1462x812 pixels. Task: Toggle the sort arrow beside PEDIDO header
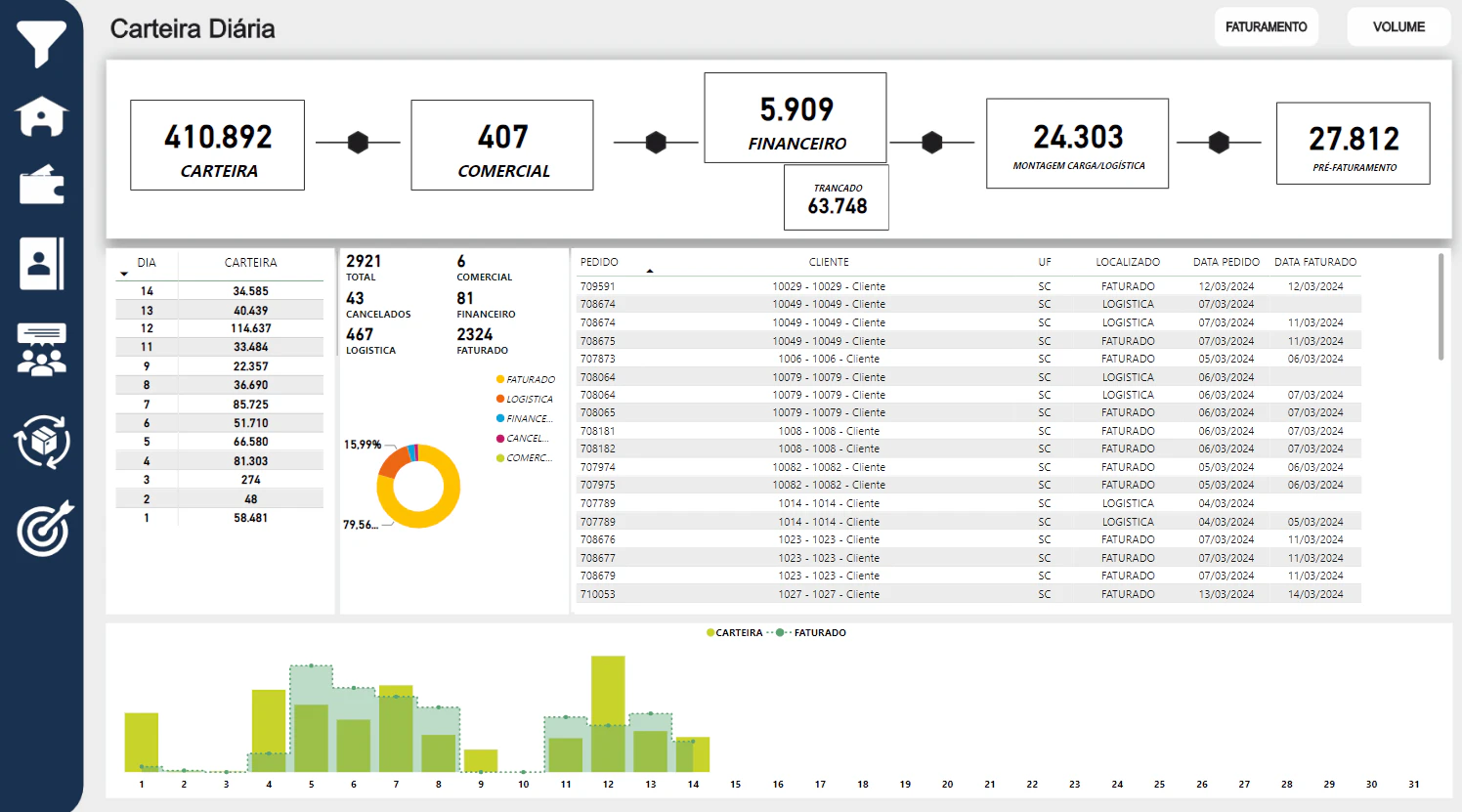[x=650, y=271]
